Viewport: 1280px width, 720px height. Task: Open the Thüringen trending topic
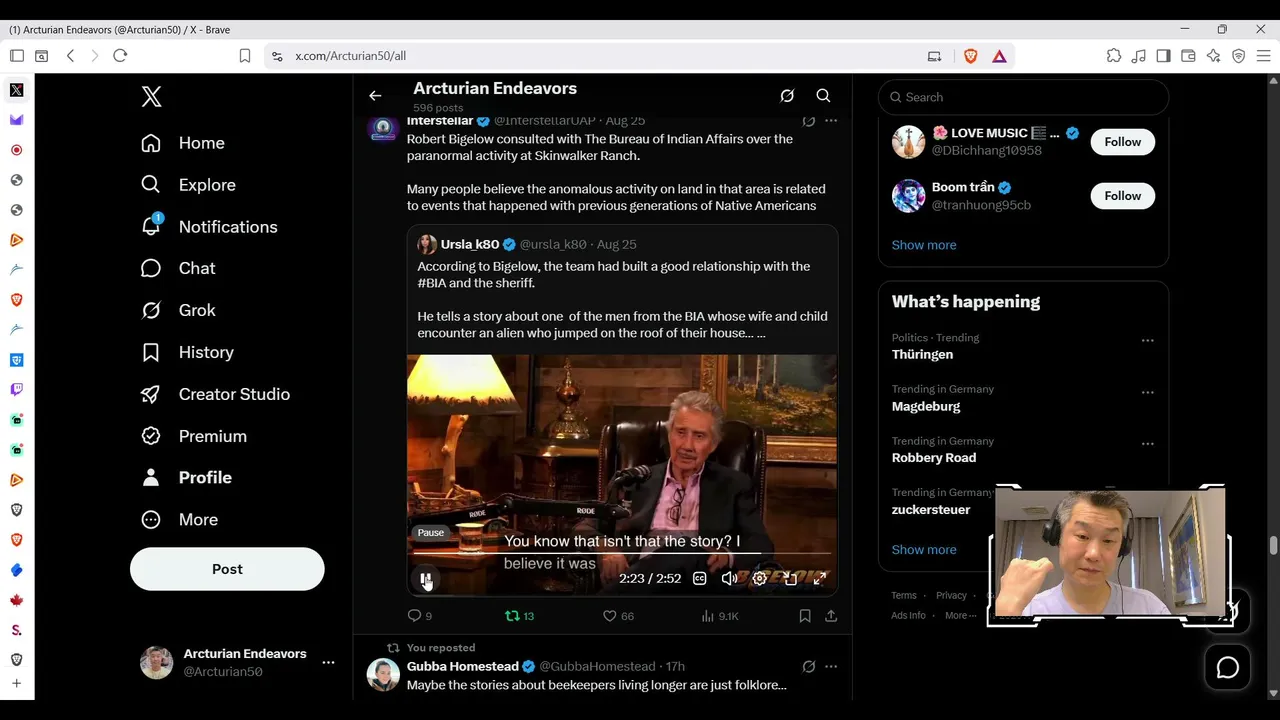click(x=922, y=355)
